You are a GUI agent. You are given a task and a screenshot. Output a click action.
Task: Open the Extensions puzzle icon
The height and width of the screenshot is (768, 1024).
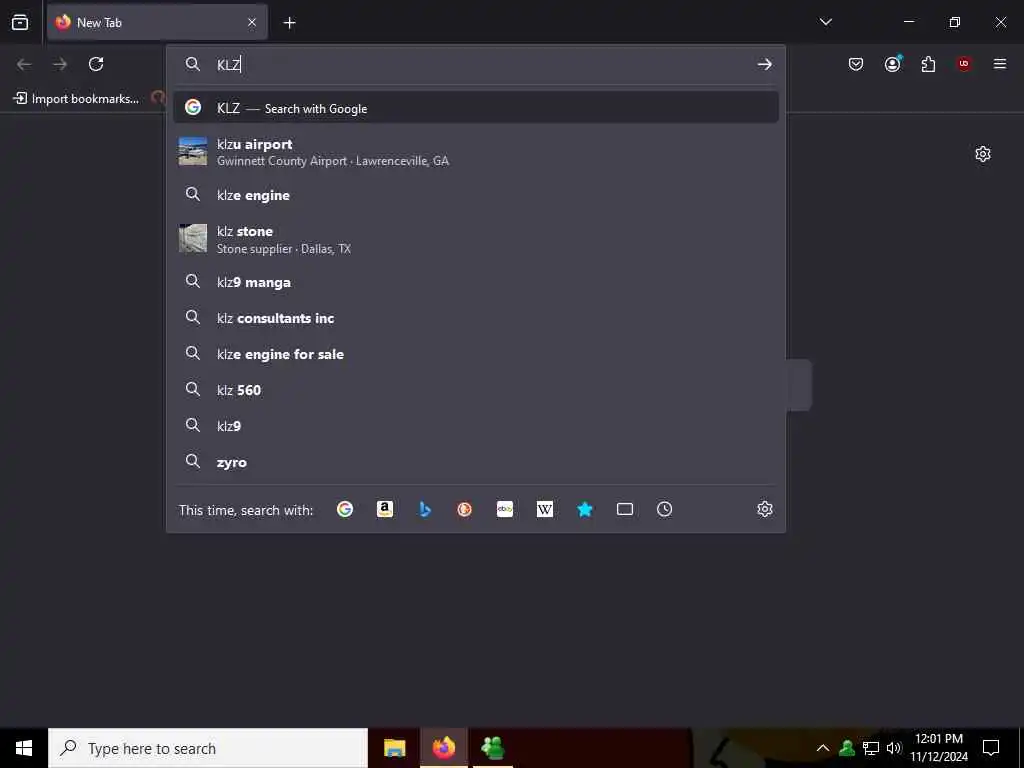point(928,64)
